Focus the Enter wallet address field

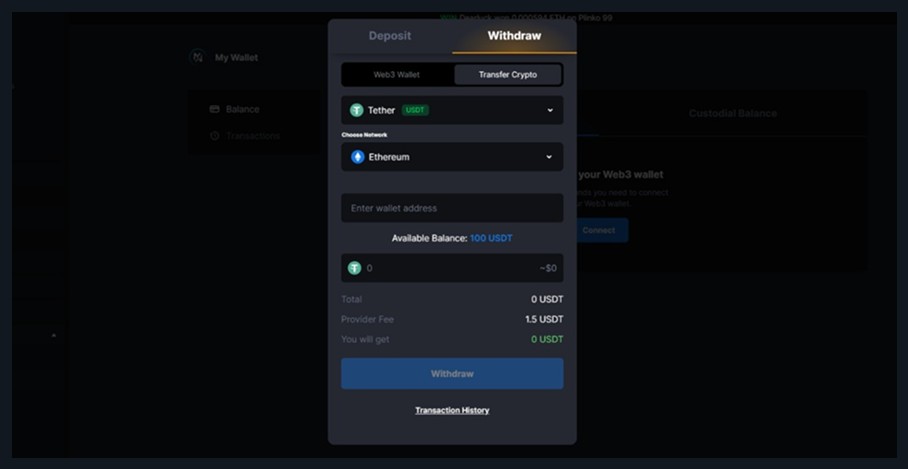[x=452, y=208]
